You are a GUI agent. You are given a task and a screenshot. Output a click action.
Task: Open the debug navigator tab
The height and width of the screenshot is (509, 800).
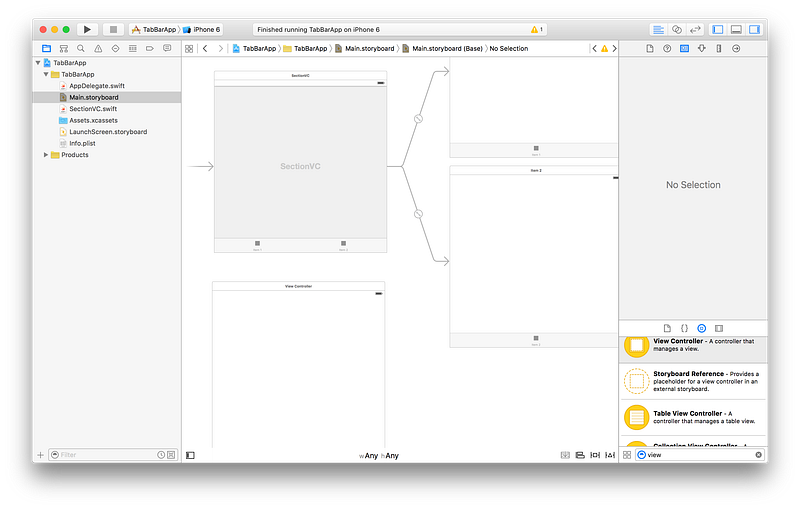[133, 48]
